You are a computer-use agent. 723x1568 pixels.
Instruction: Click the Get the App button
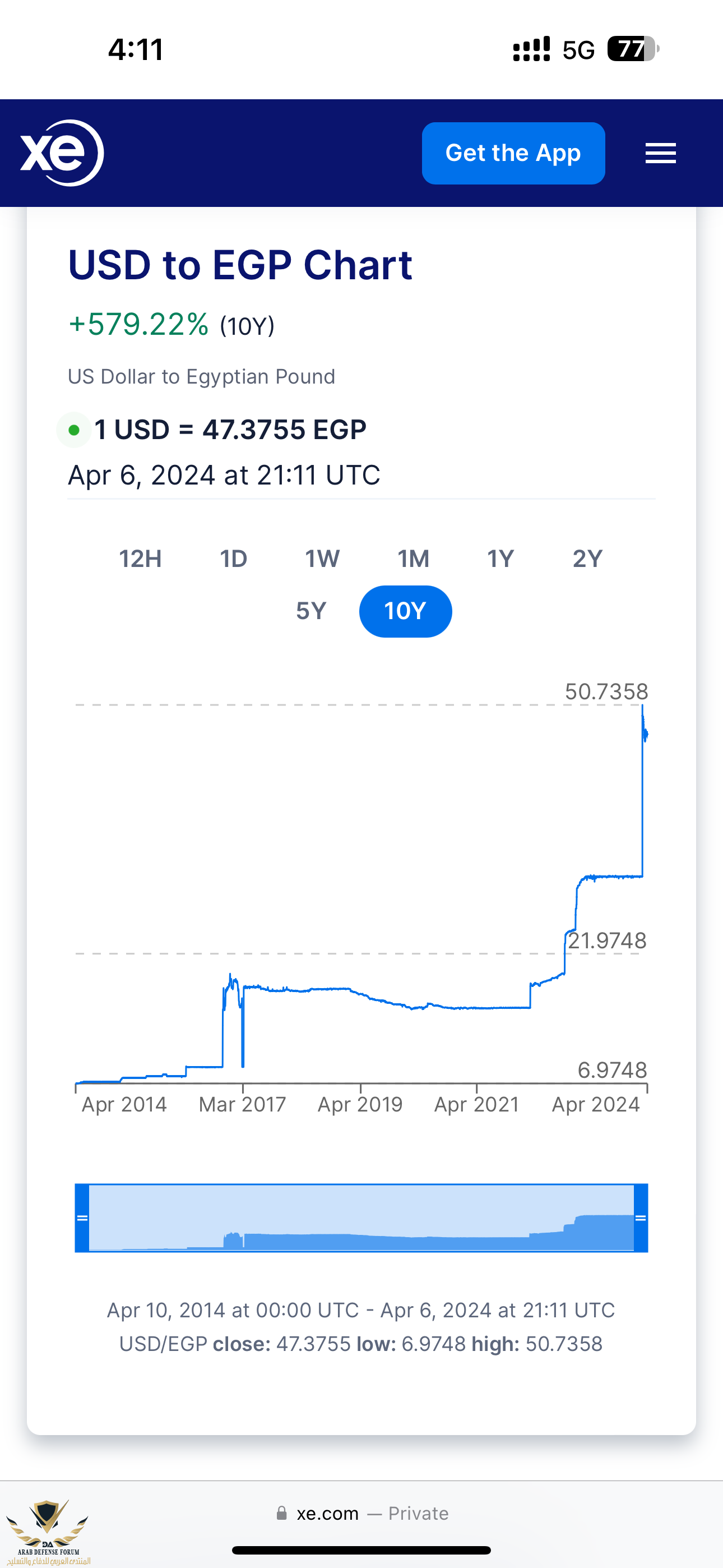click(x=513, y=154)
